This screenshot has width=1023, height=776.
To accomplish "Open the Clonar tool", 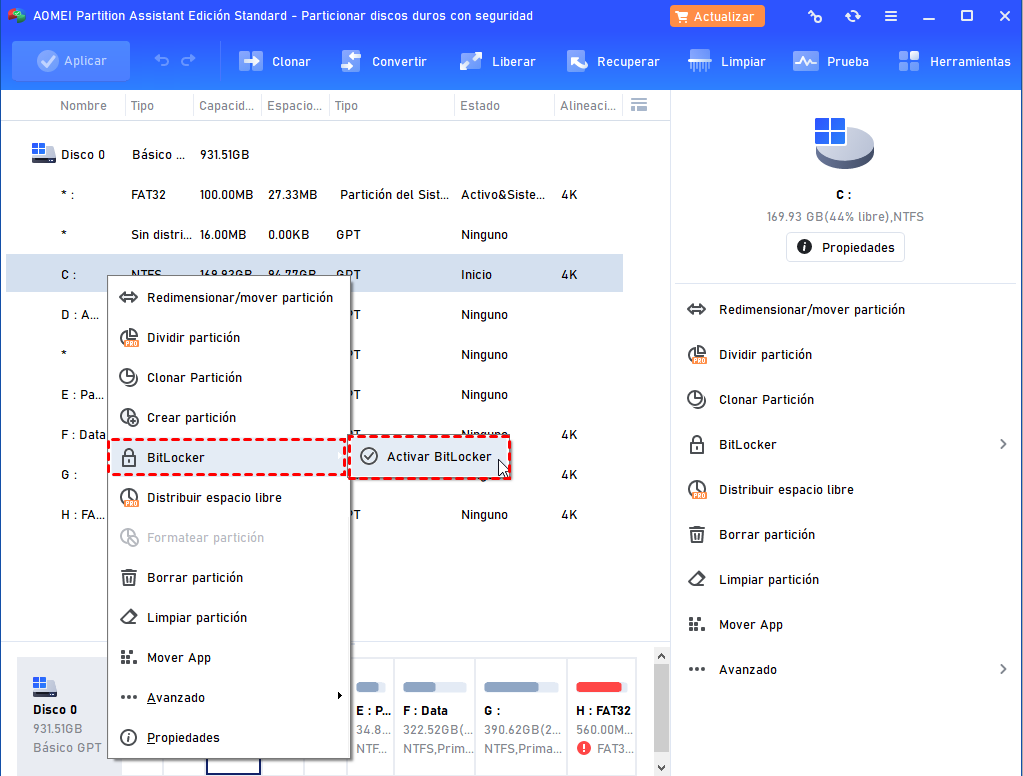I will pyautogui.click(x=275, y=61).
